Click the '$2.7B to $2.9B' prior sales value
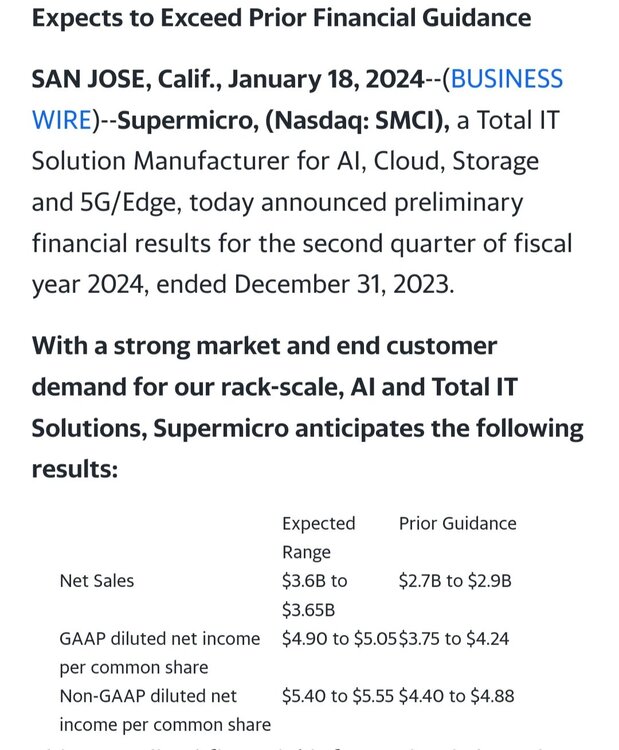 click(455, 580)
